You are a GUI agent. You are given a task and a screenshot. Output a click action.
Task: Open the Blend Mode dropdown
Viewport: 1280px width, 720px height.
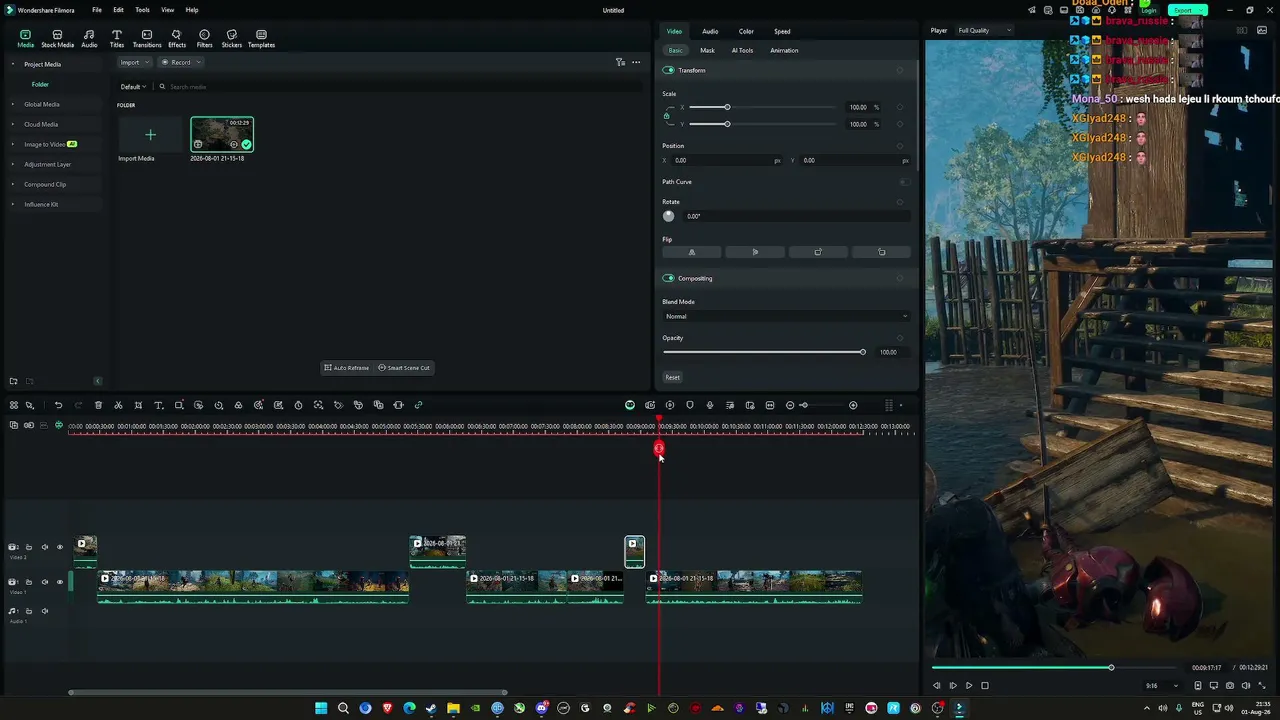coord(786,316)
